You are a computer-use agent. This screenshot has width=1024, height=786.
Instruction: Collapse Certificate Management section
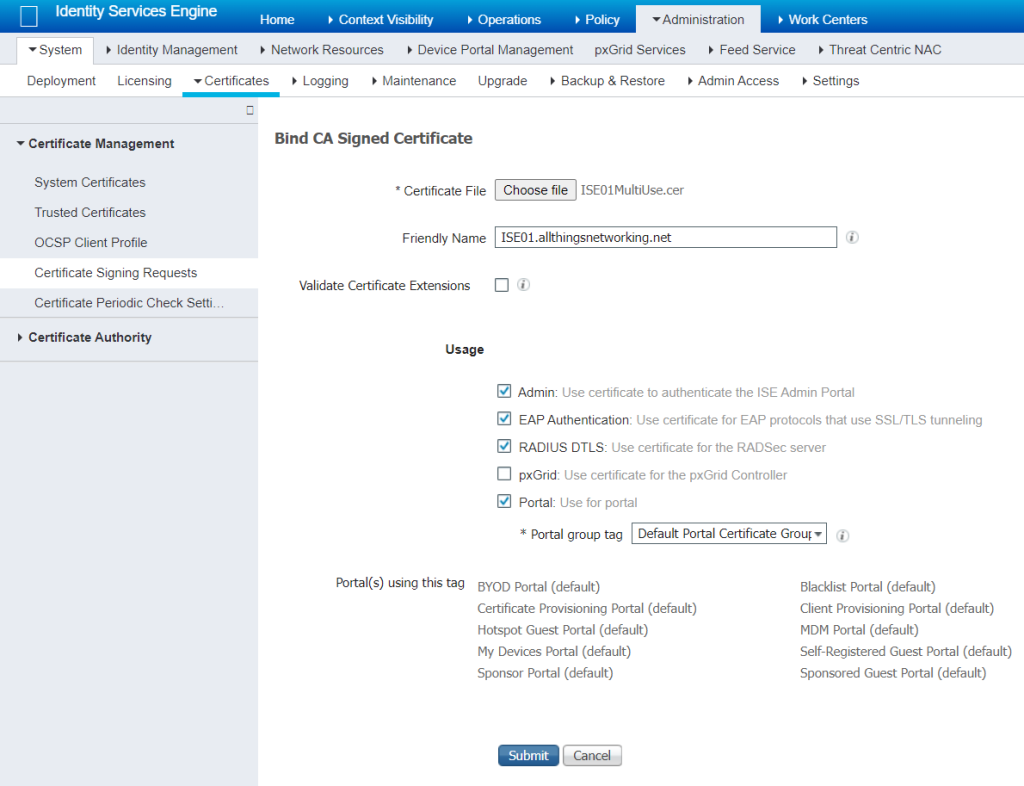coord(95,144)
